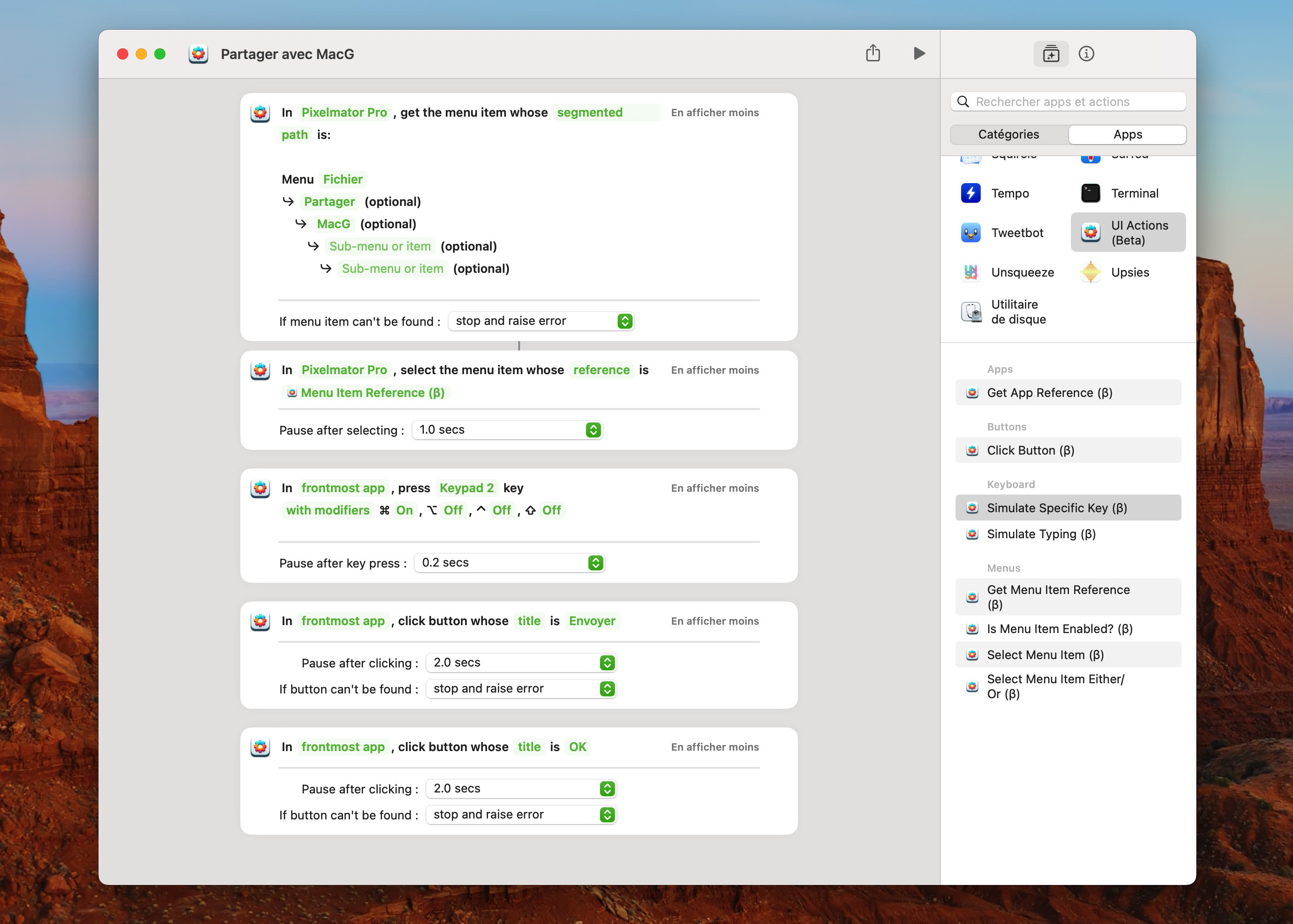Viewport: 1293px width, 924px height.
Task: Collapse the first action with En afficher moins
Action: point(715,112)
